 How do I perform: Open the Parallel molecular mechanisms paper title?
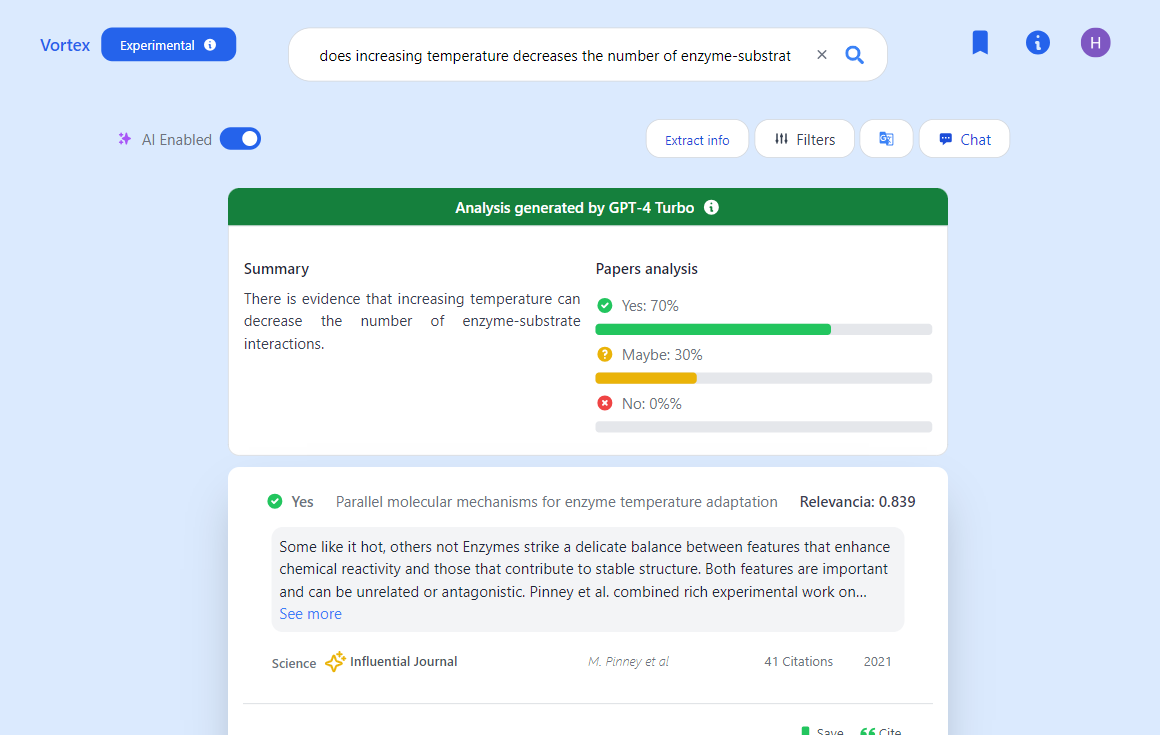556,502
